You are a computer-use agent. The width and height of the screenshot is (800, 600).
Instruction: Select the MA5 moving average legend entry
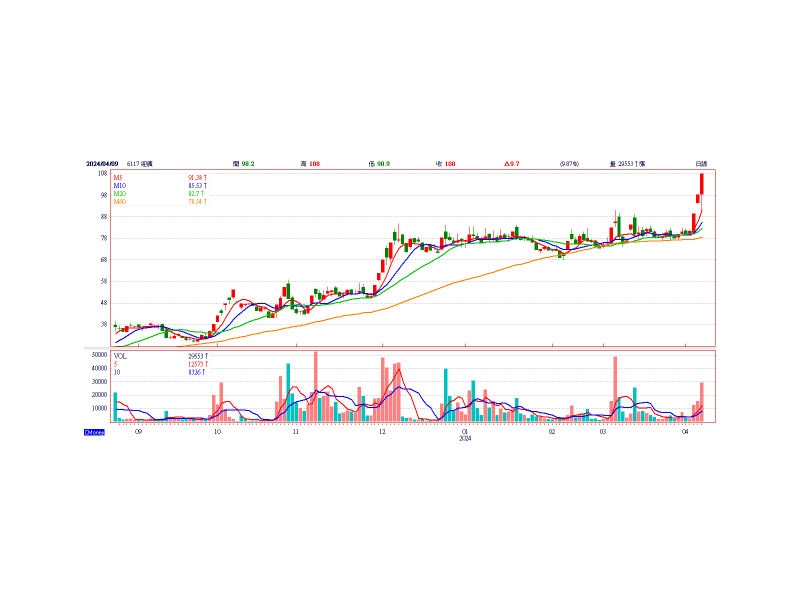(118, 177)
